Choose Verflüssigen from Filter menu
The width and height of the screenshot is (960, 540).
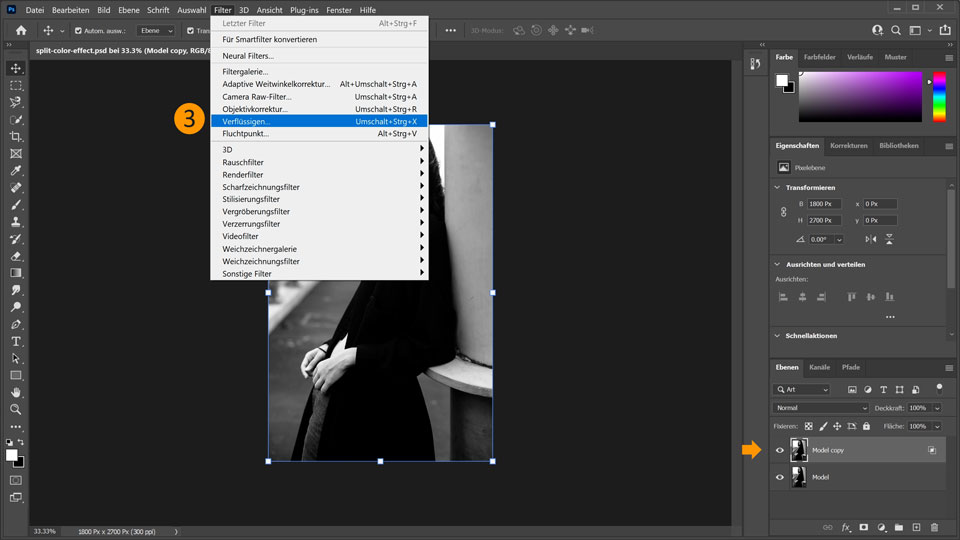tap(319, 121)
